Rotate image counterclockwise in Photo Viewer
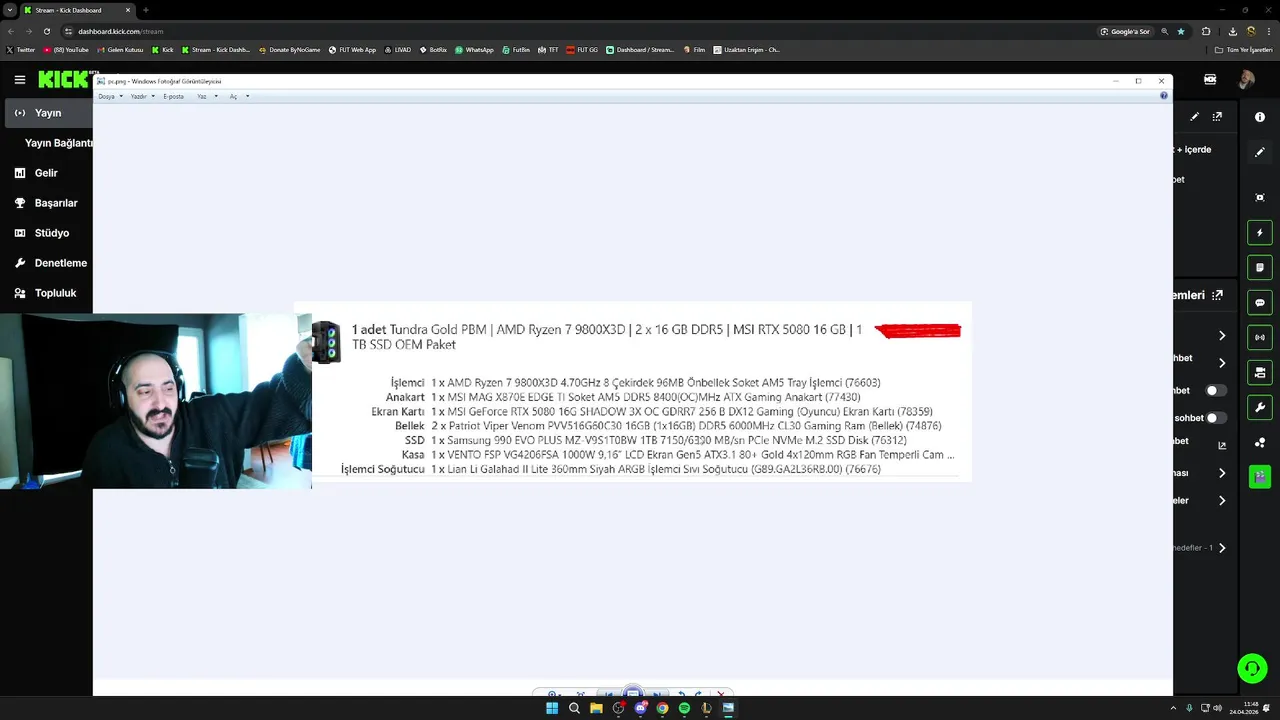Viewport: 1280px width, 720px height. pos(681,695)
